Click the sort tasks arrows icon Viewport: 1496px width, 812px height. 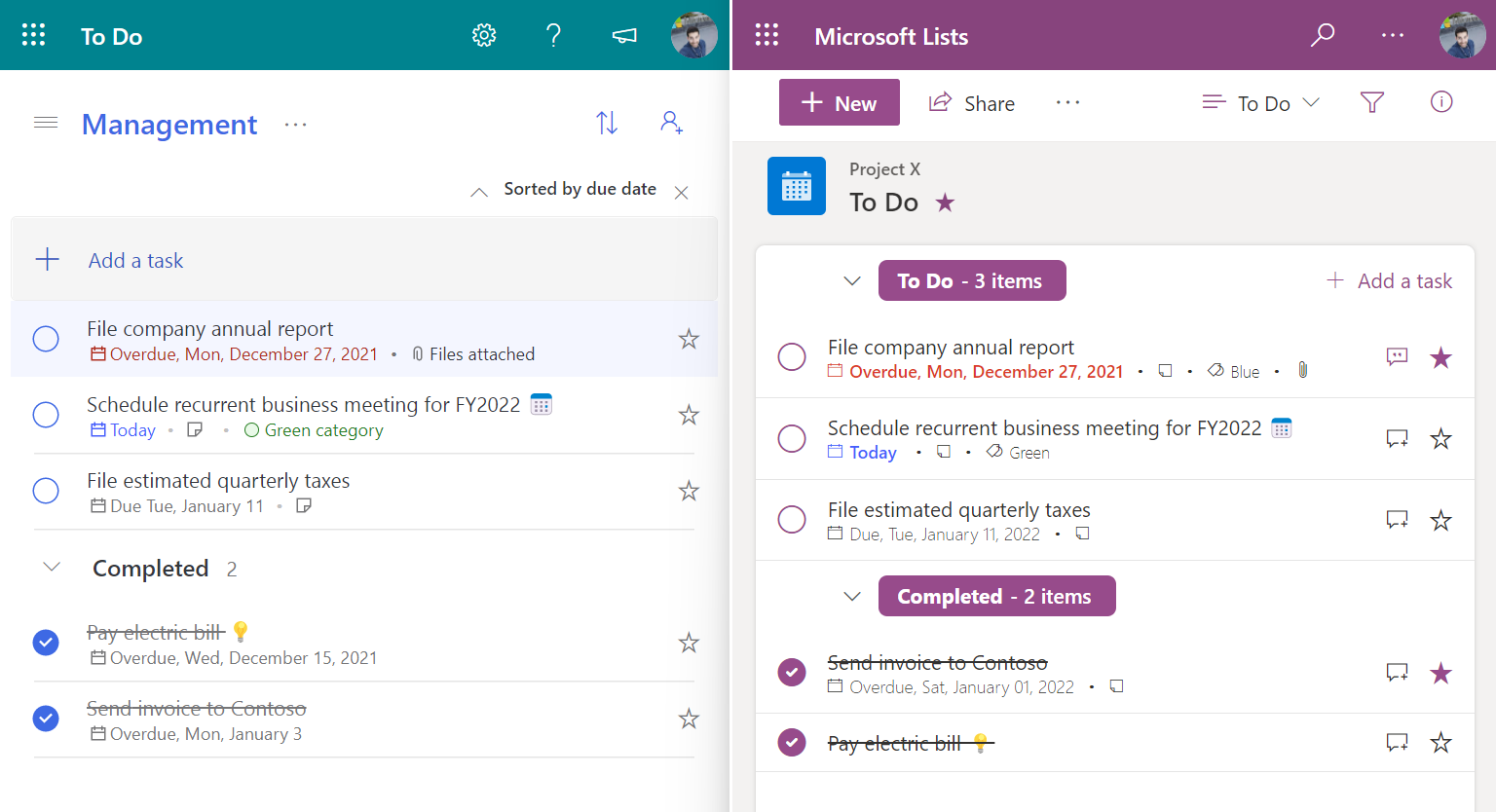[x=607, y=123]
